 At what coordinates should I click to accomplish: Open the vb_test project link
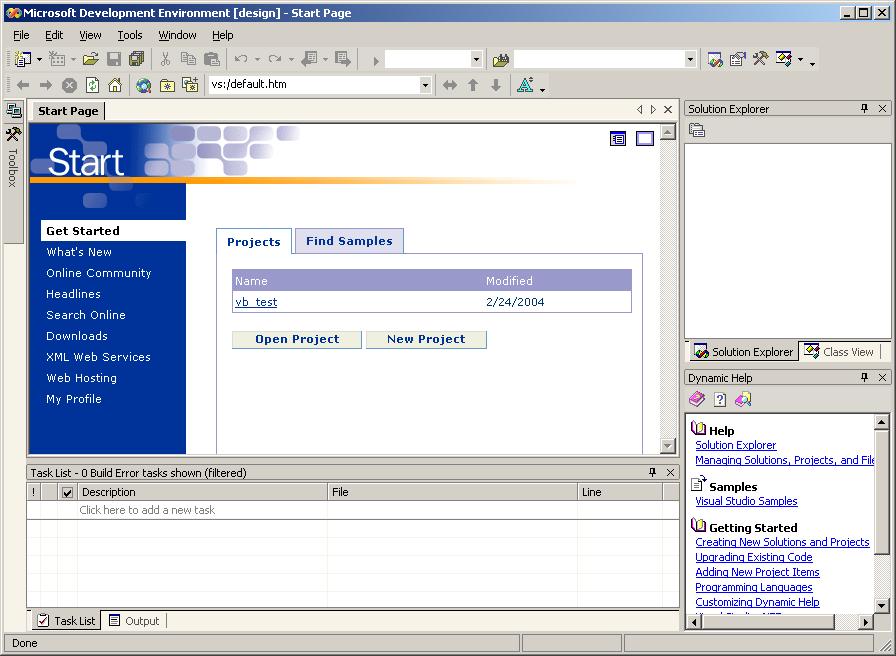point(256,302)
